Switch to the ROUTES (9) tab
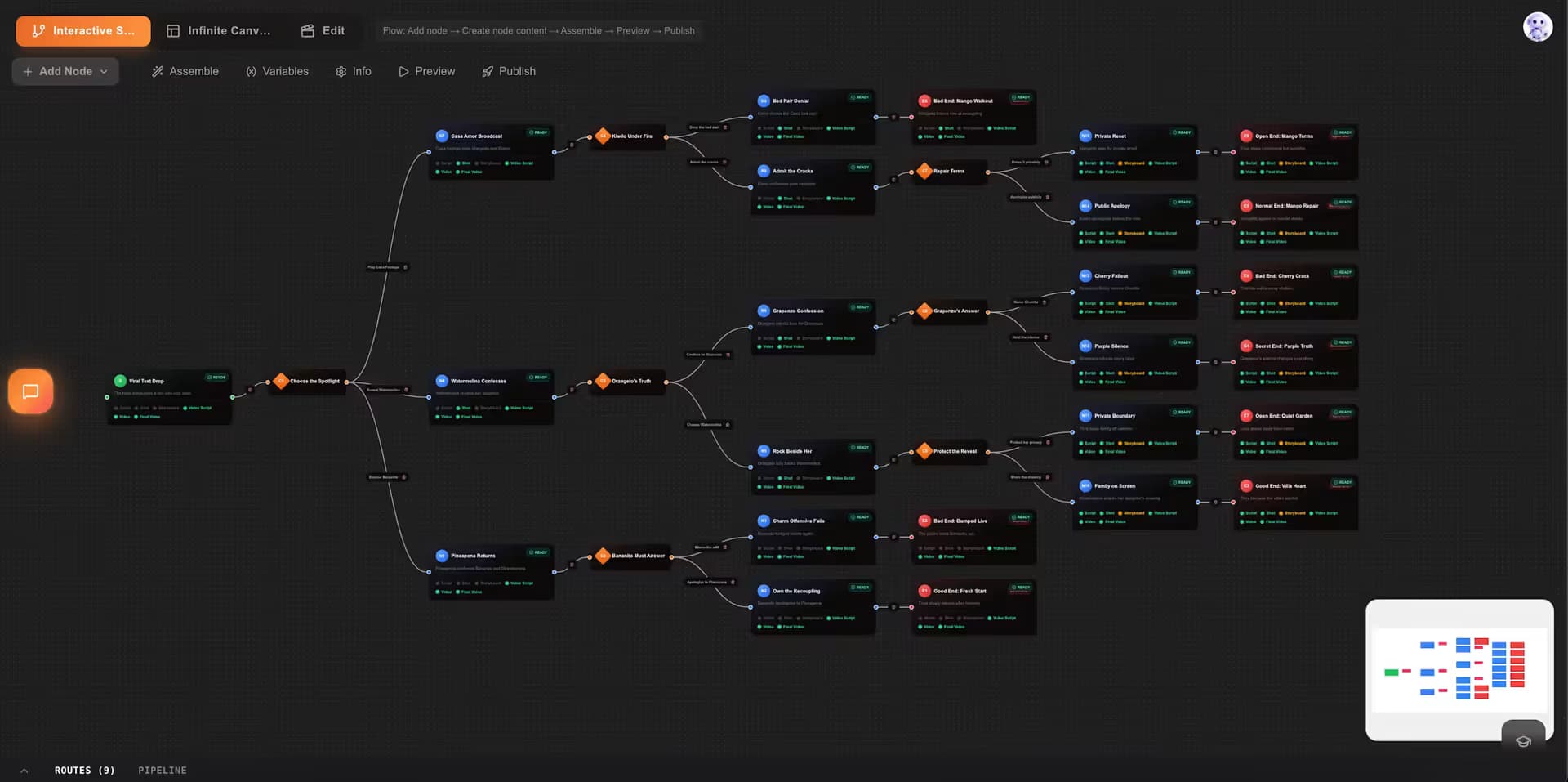 (84, 771)
